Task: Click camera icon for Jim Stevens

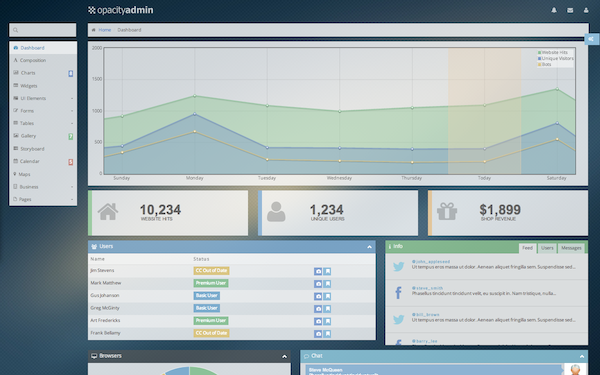Action: [x=318, y=271]
